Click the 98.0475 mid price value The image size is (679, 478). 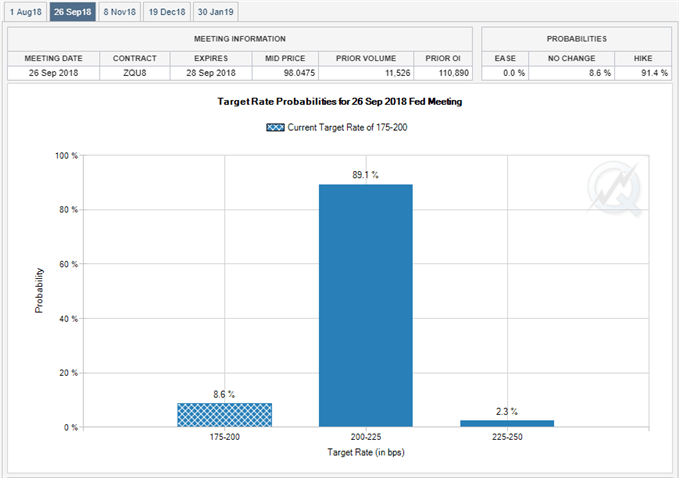tap(299, 73)
